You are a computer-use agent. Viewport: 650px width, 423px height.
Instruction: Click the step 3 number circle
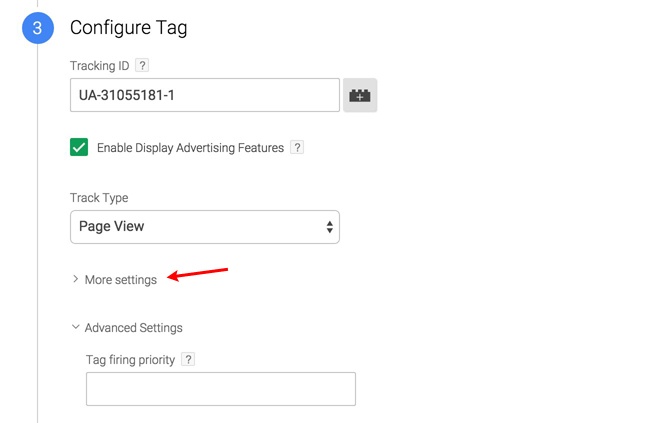point(37,28)
